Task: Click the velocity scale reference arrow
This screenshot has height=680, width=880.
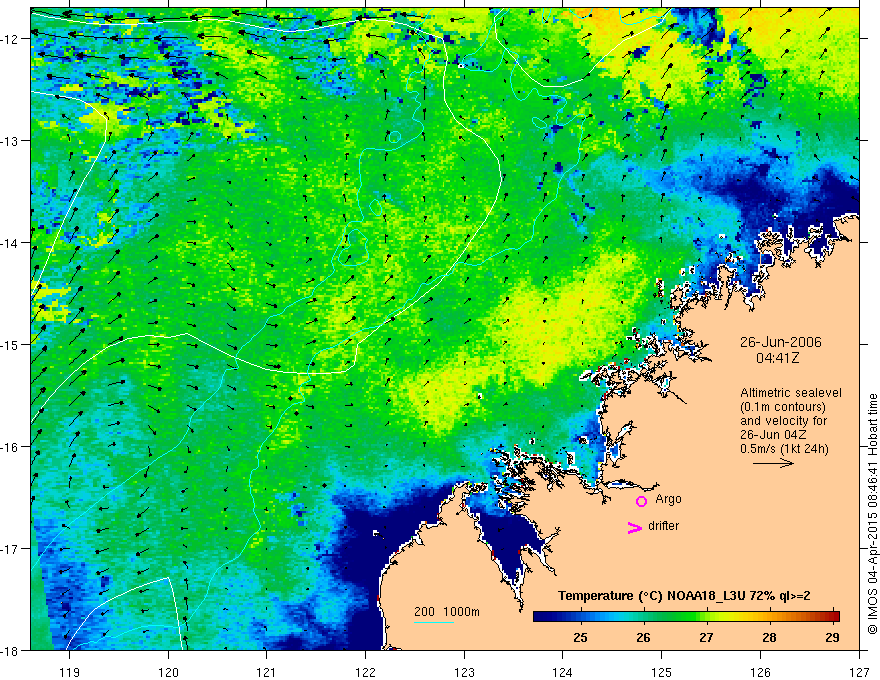Action: (x=773, y=463)
